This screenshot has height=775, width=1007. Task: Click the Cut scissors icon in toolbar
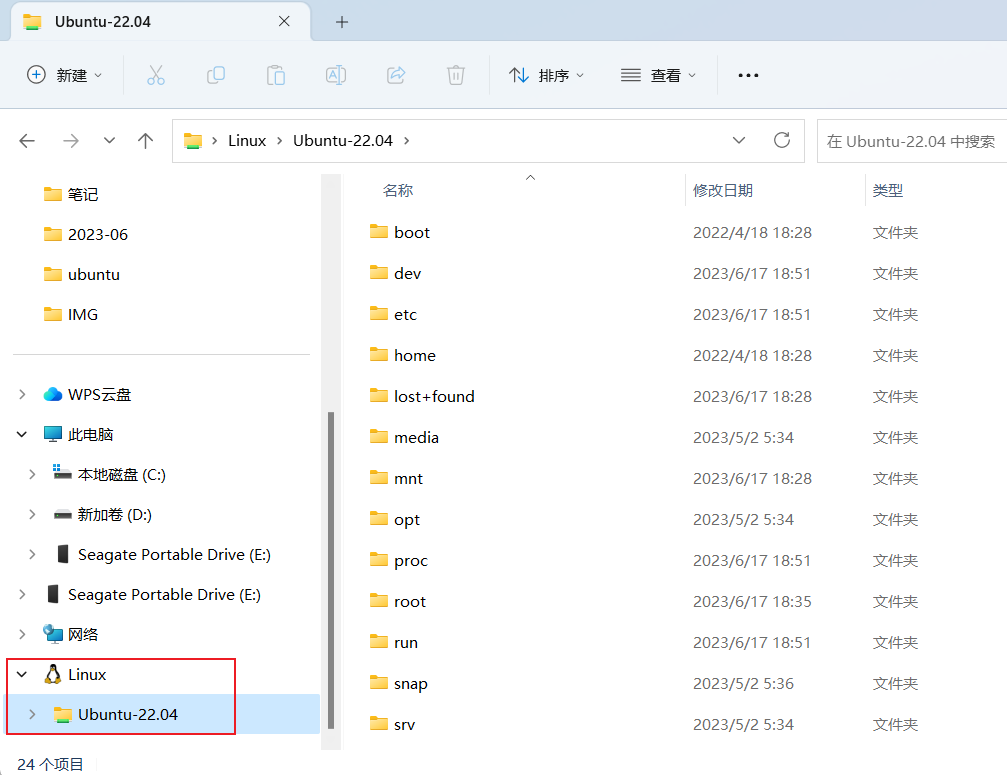point(156,75)
